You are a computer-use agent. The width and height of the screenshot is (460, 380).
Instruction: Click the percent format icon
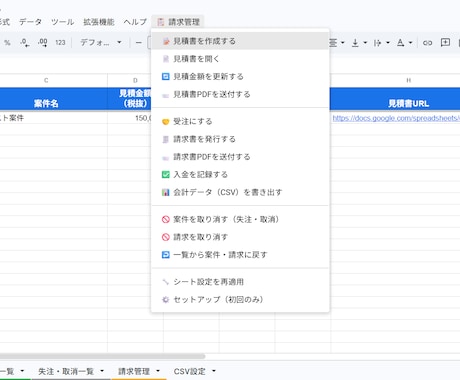coord(7,43)
